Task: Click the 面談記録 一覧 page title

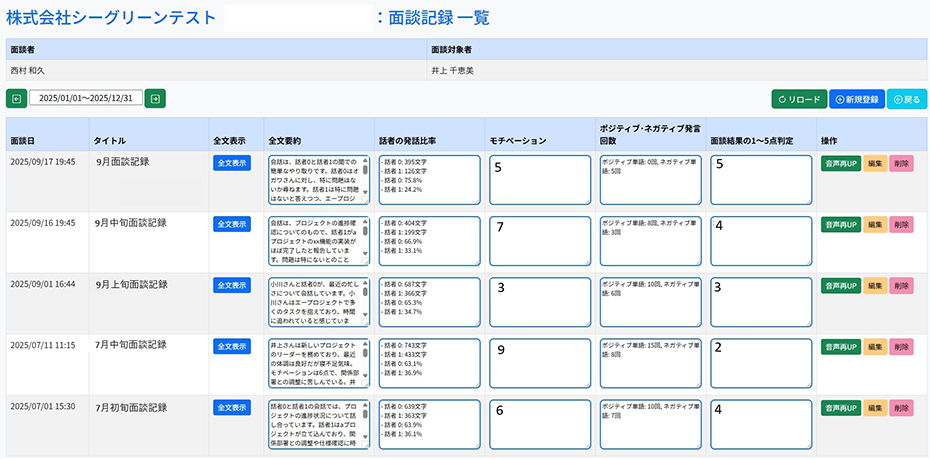Action: point(433,17)
